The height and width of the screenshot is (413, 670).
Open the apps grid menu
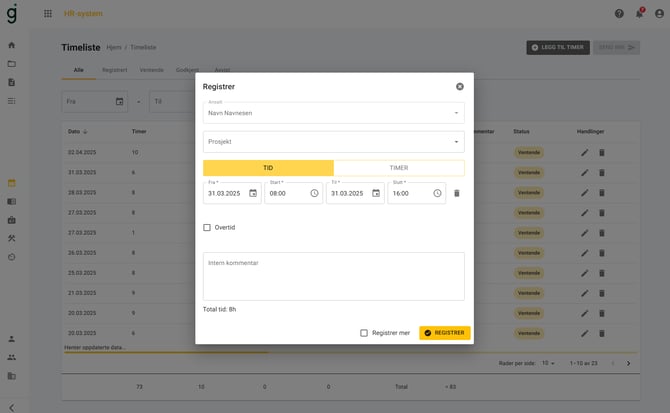coord(48,13)
